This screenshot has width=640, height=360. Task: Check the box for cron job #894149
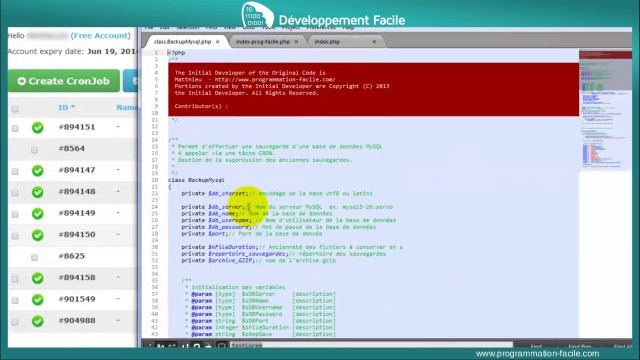pyautogui.click(x=15, y=214)
